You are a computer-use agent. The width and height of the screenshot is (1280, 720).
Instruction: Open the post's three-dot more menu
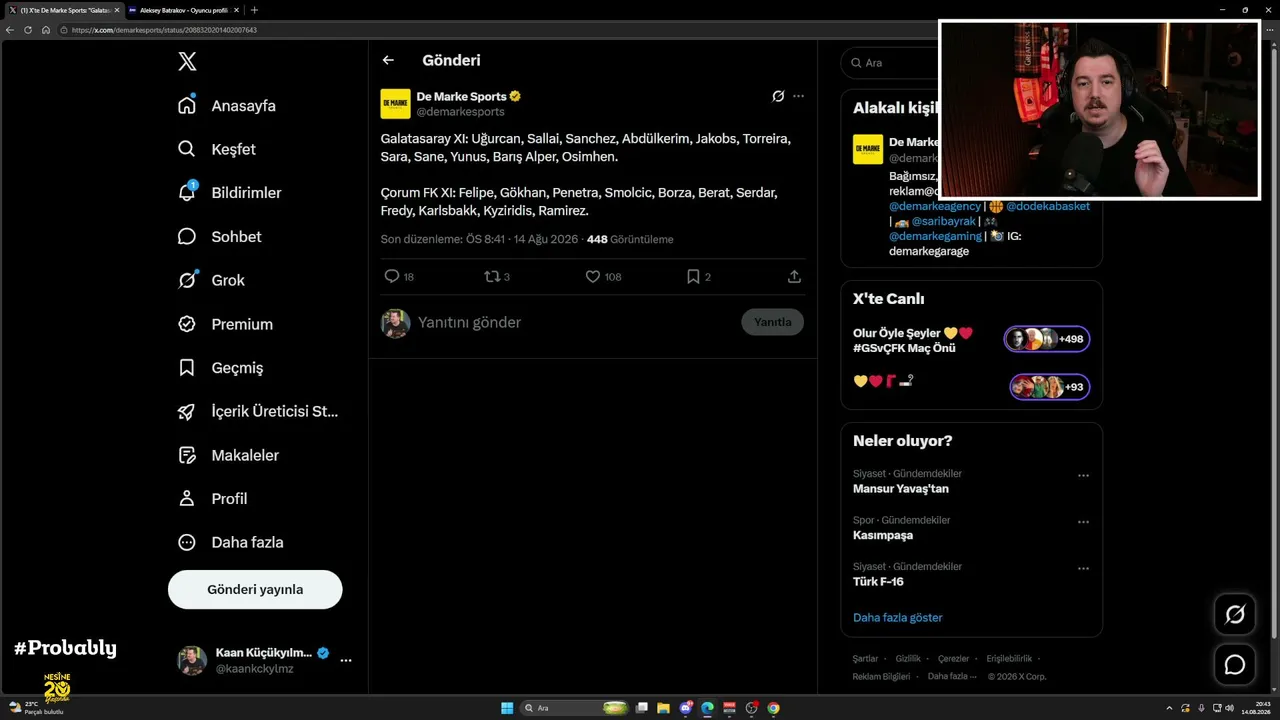click(798, 96)
